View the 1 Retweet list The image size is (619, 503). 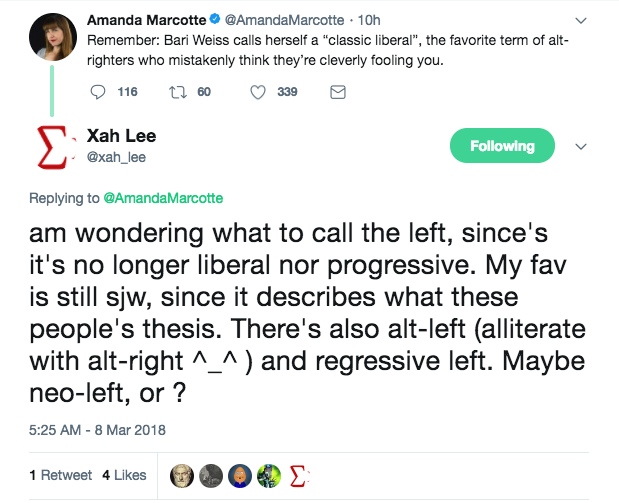(x=61, y=475)
